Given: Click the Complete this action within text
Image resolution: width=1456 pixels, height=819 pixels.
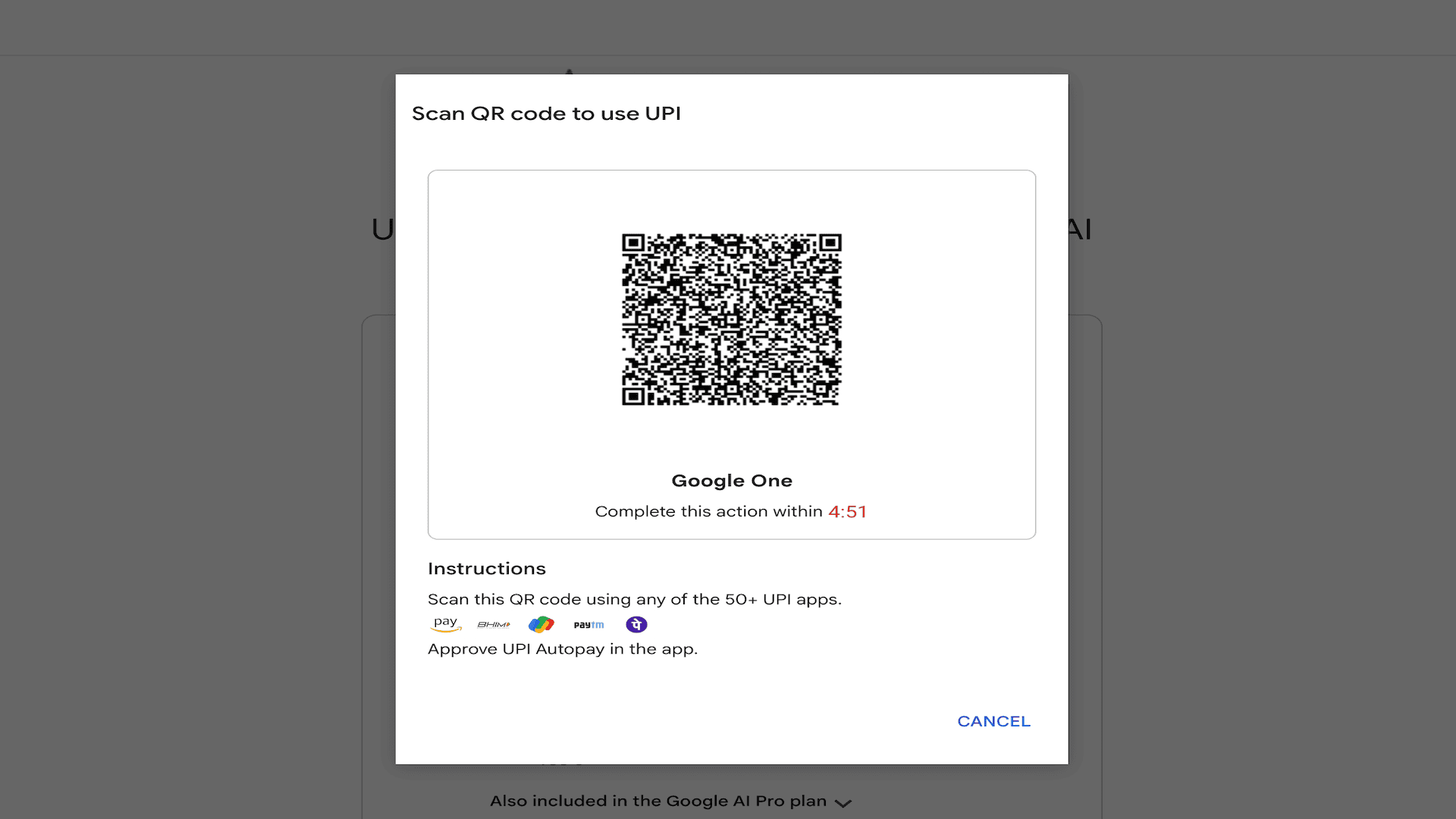Looking at the screenshot, I should (708, 512).
